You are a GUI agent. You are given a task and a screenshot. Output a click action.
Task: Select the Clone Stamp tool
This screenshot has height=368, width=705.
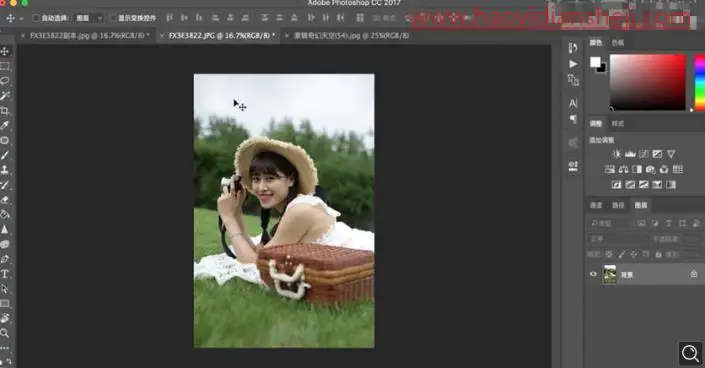tap(5, 170)
